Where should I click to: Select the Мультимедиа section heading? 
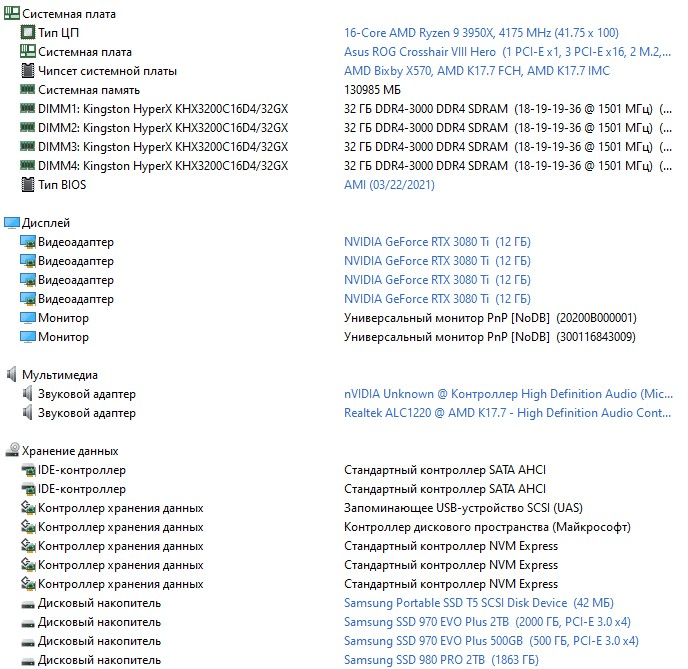point(60,375)
